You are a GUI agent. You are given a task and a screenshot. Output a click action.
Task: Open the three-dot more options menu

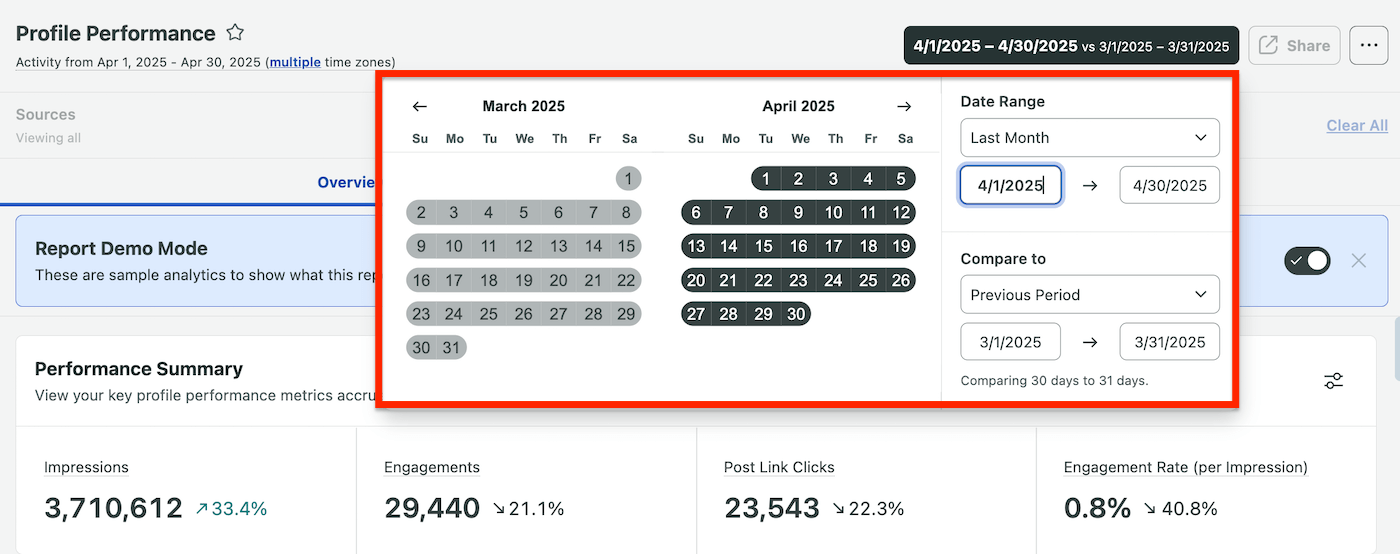[1368, 45]
